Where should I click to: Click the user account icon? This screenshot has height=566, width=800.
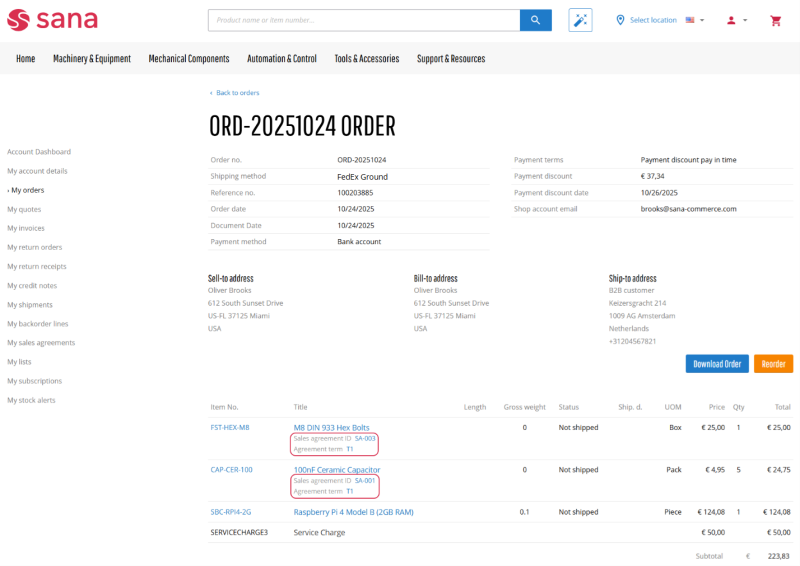point(731,20)
